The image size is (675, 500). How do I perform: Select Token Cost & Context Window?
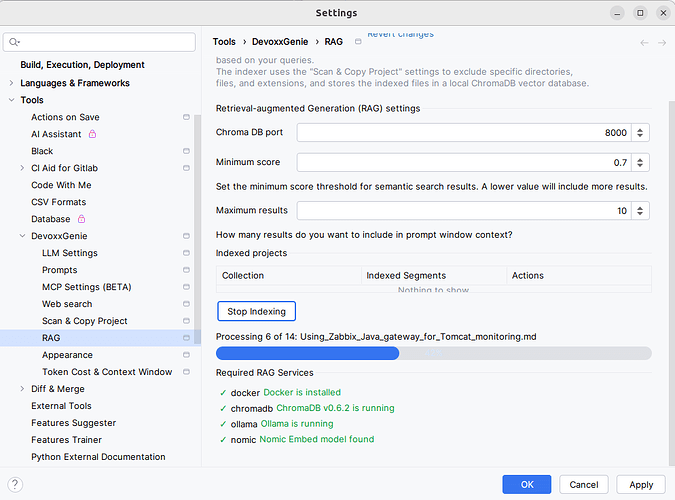point(107,372)
